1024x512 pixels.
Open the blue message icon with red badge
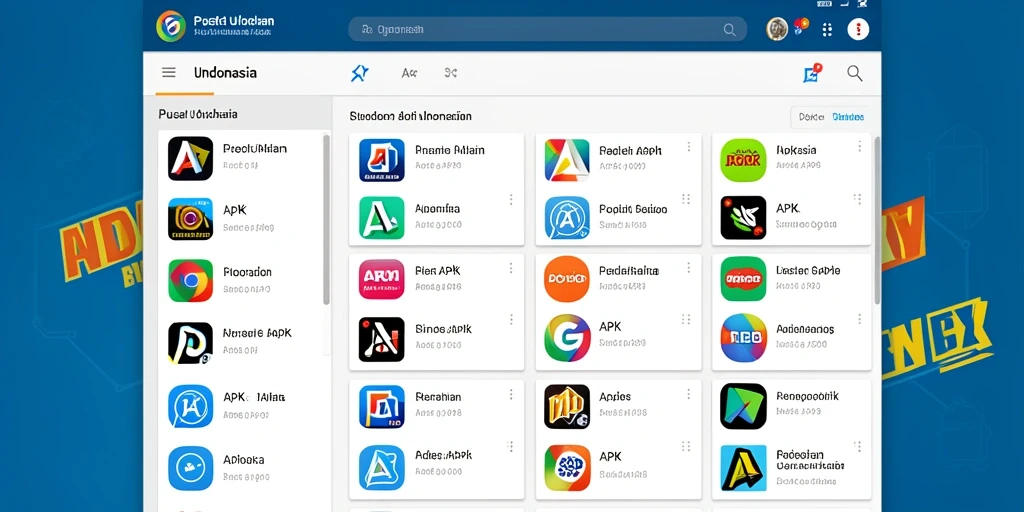pos(812,73)
